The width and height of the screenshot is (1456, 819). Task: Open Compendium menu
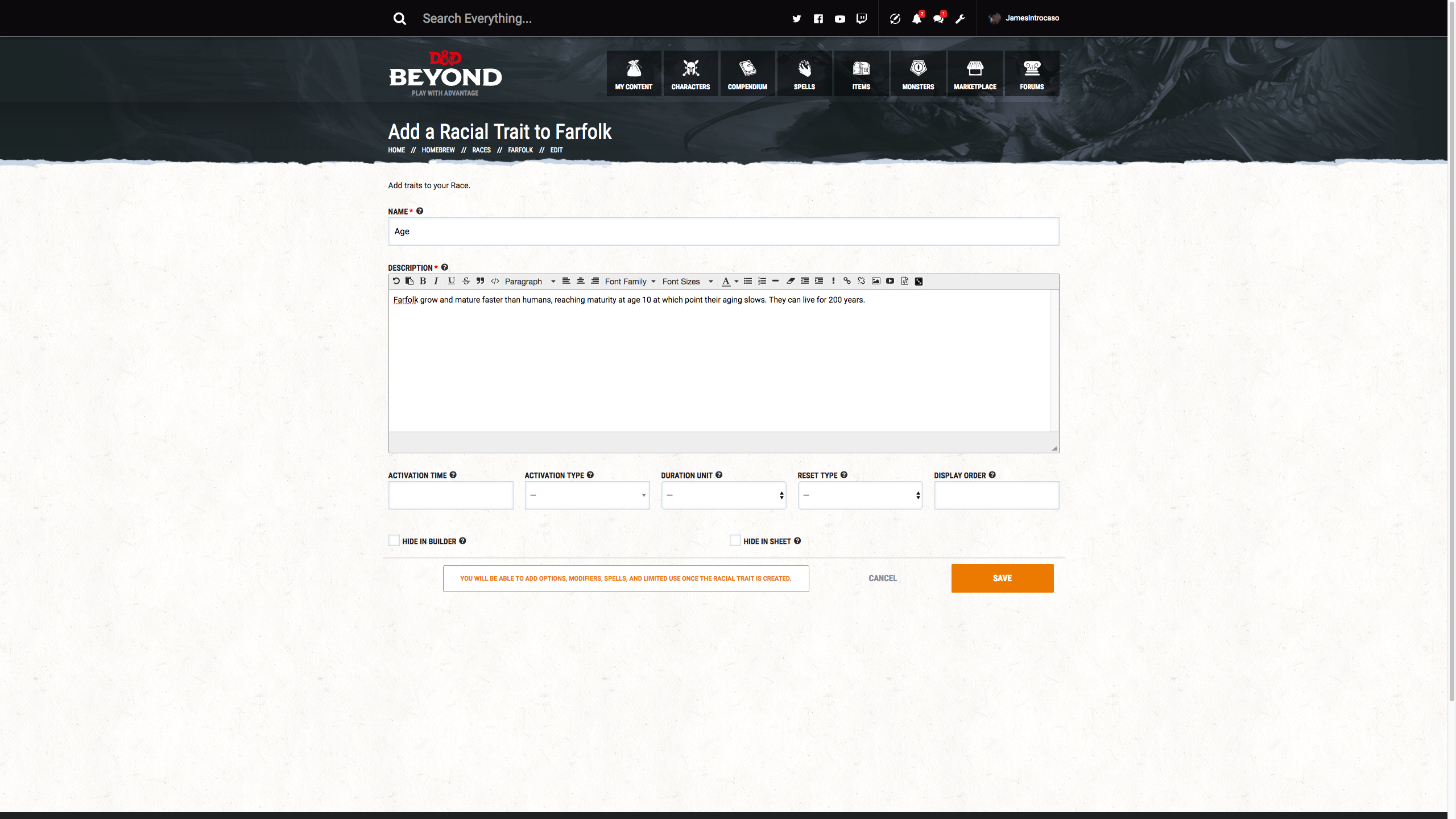click(x=747, y=73)
